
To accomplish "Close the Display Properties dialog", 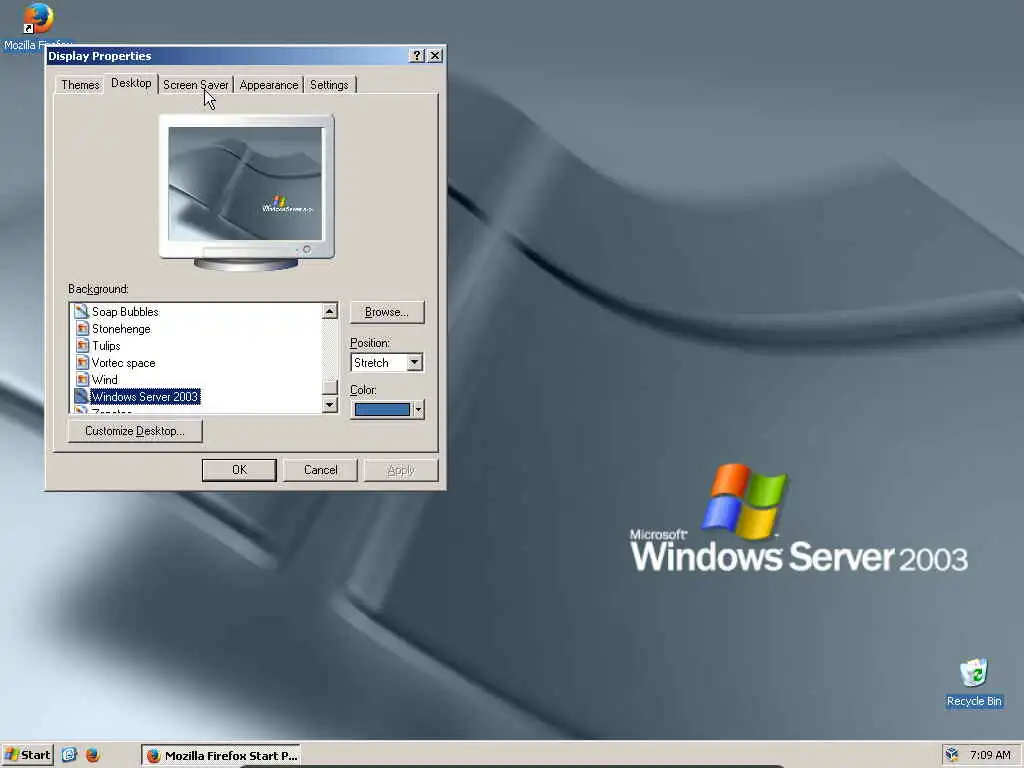I will point(435,56).
